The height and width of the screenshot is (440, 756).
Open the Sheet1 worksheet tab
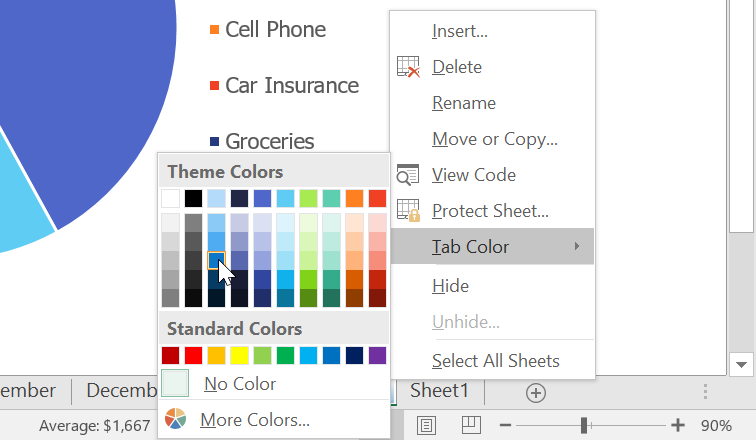[439, 392]
